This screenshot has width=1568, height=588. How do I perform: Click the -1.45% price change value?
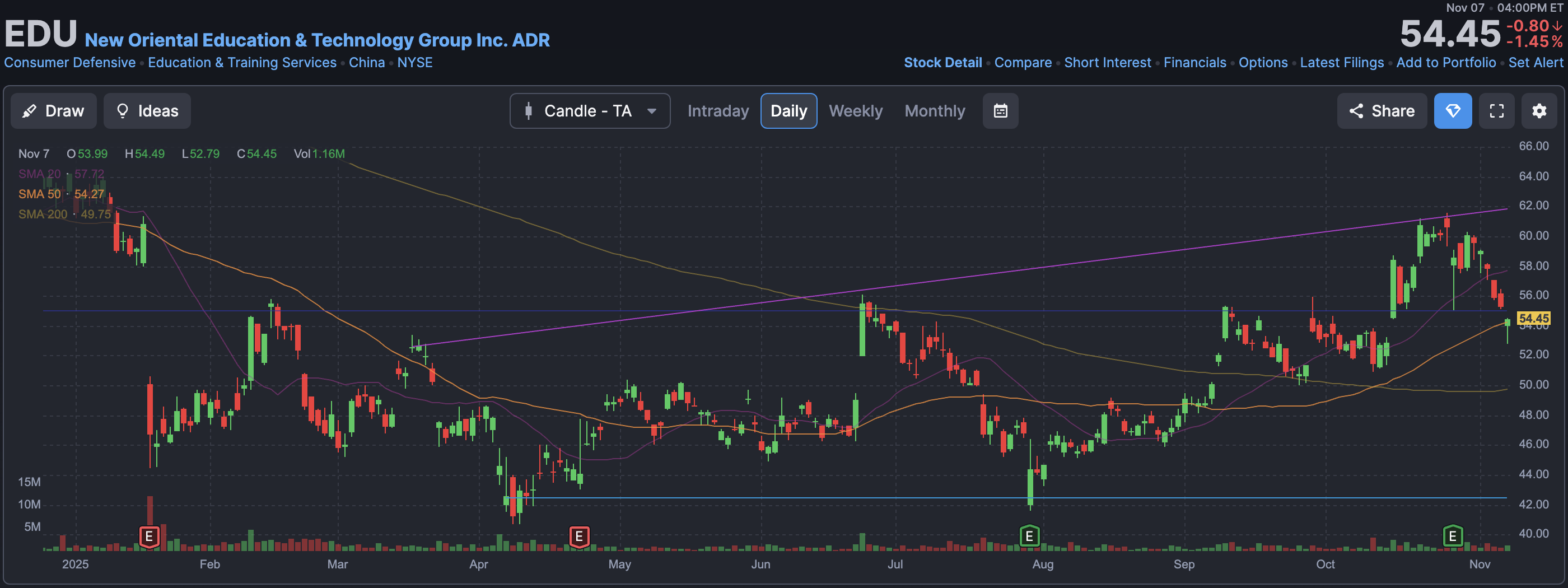1534,41
